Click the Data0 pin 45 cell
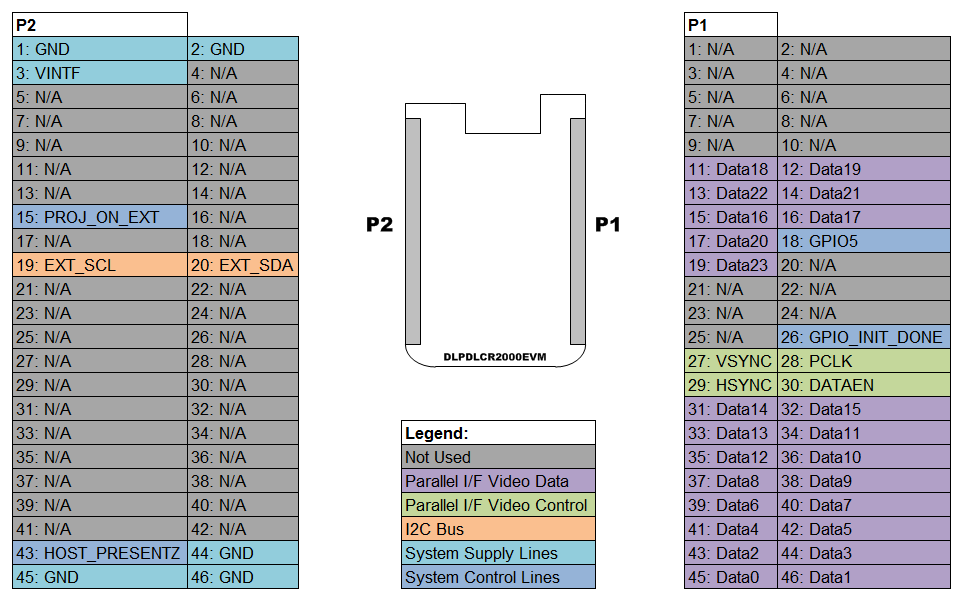Image resolution: width=964 pixels, height=605 pixels. pyautogui.click(x=730, y=577)
